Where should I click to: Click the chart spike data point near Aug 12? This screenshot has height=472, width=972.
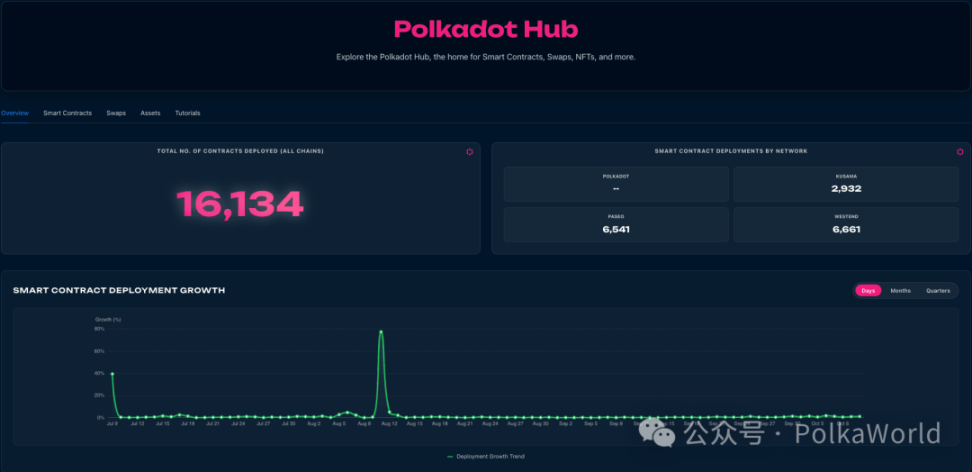(381, 331)
